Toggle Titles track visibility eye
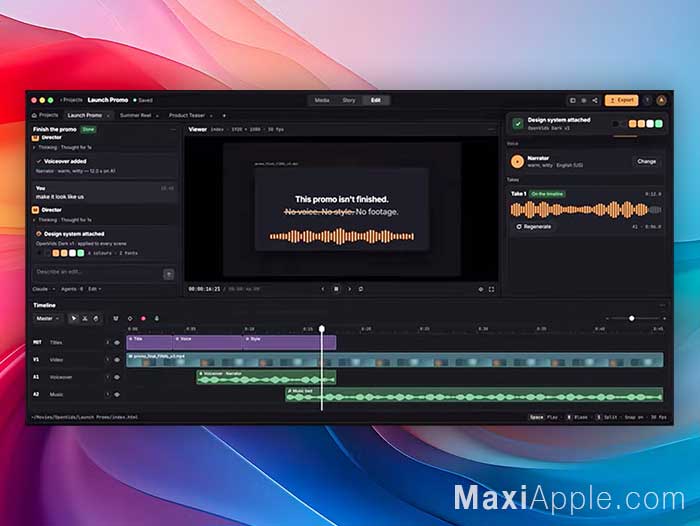 coord(117,343)
